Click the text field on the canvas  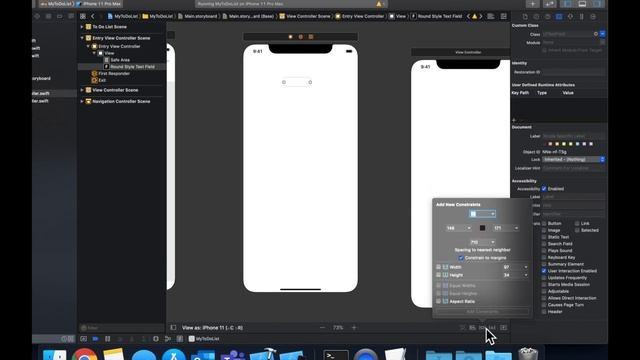297,82
